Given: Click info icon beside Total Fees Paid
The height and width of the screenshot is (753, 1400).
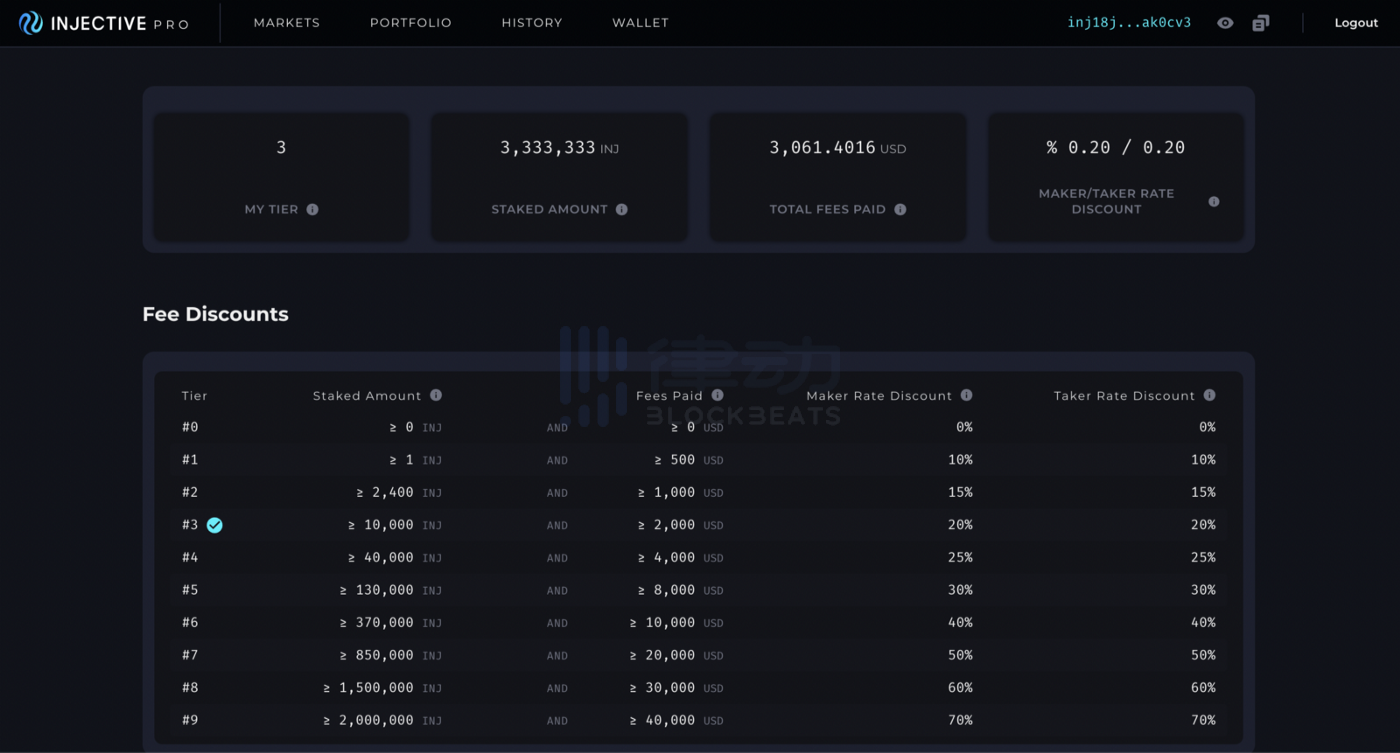Looking at the screenshot, I should pos(900,209).
